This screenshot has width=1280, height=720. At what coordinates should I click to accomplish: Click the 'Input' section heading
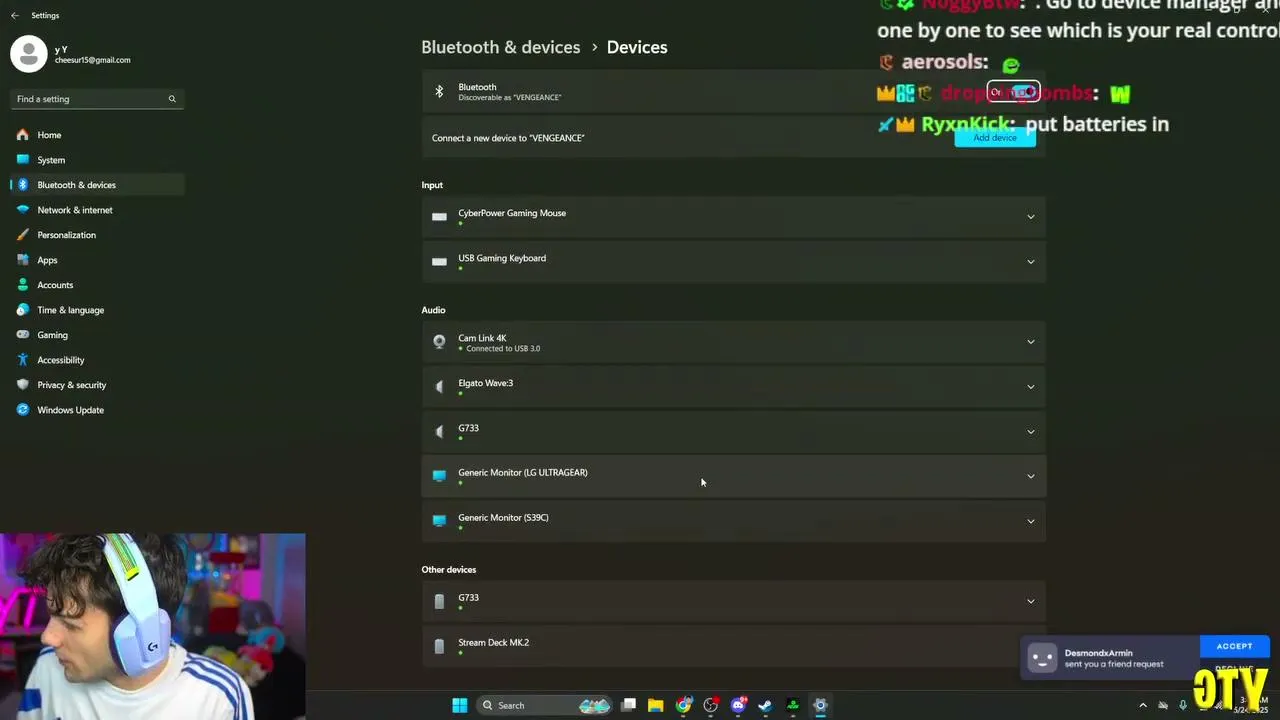[432, 185]
